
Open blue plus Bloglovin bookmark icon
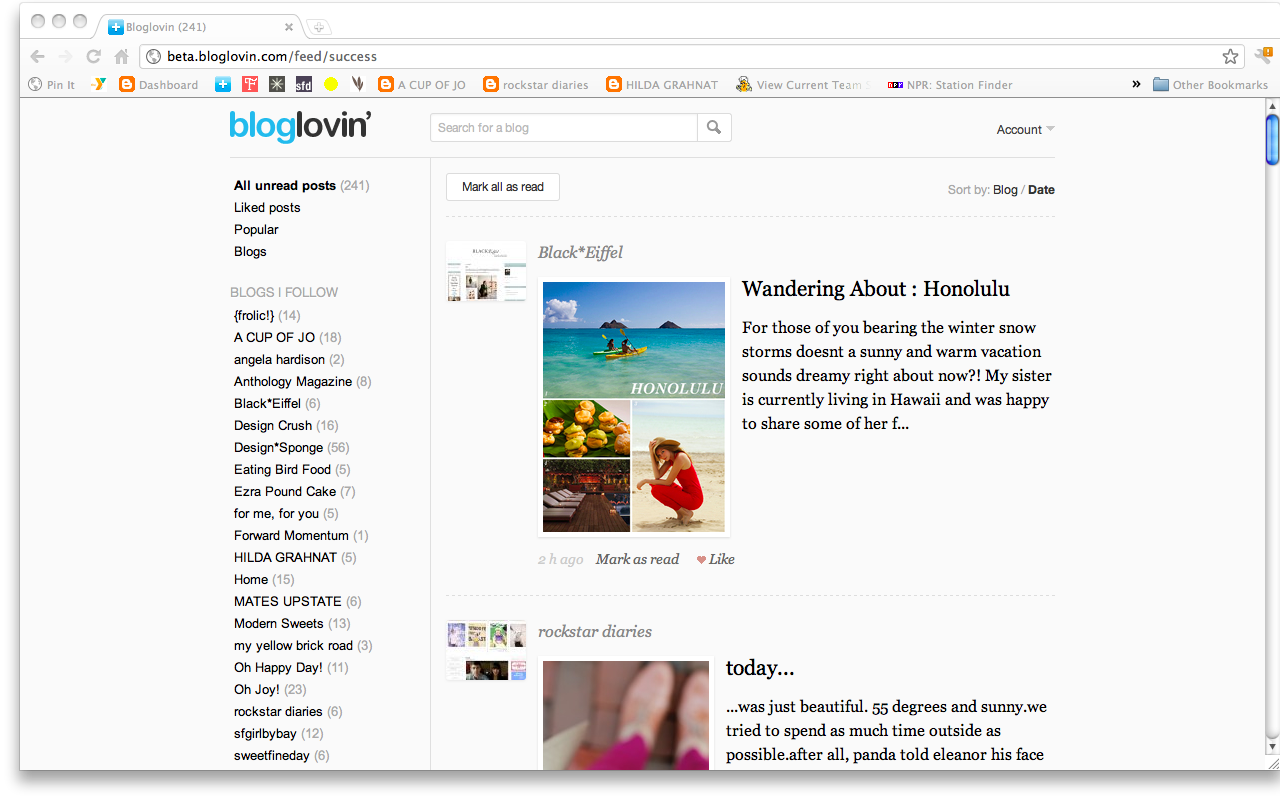(223, 85)
